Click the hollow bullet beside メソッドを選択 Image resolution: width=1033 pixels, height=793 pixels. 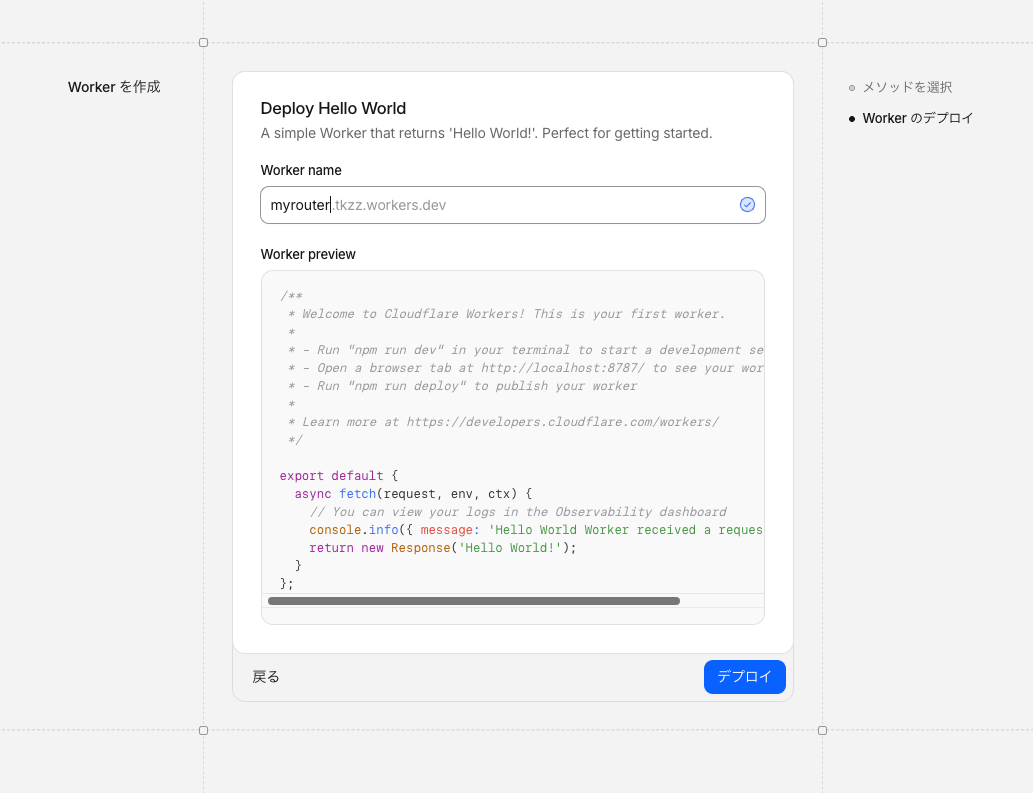[852, 88]
